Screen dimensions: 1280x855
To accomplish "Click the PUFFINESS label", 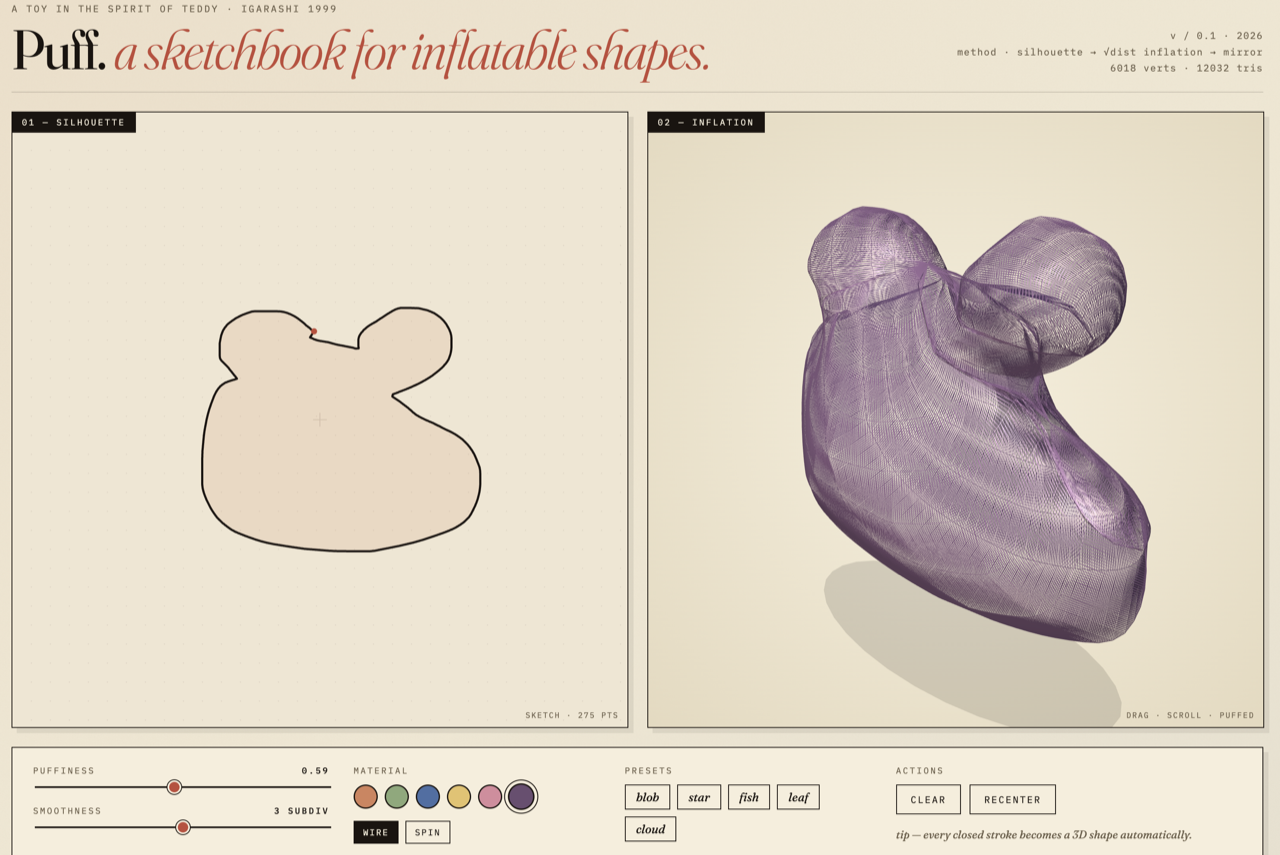I will point(64,771).
